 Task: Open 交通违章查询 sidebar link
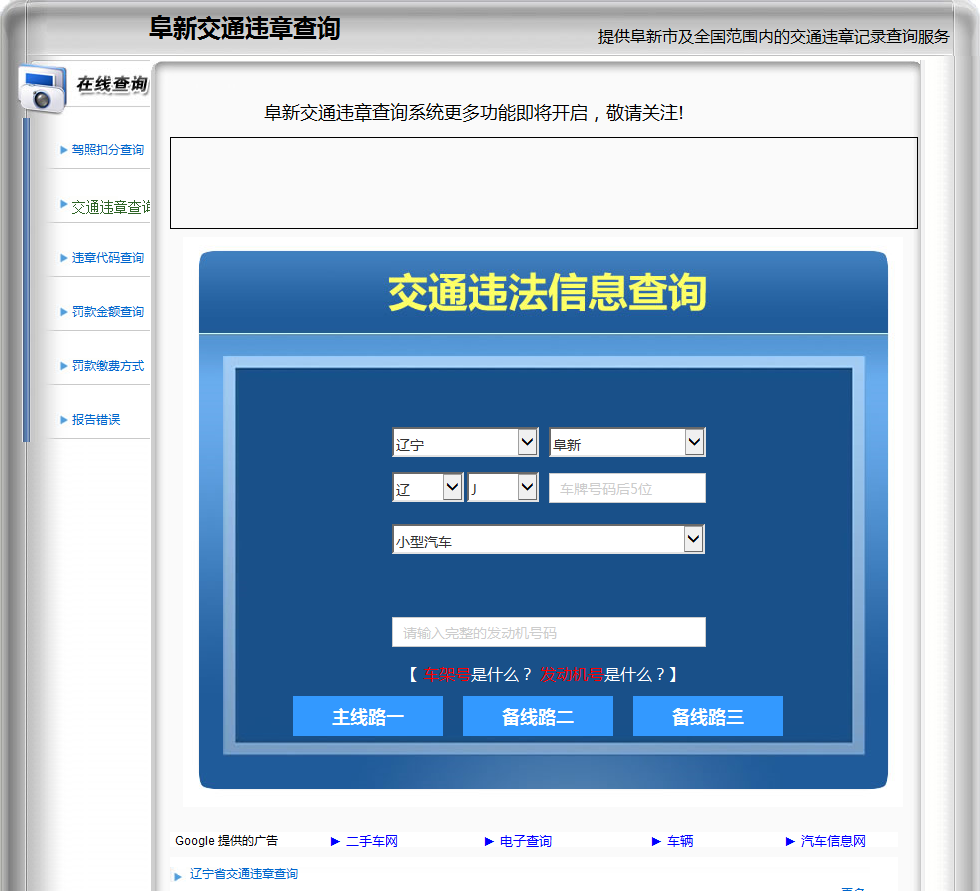pyautogui.click(x=110, y=207)
